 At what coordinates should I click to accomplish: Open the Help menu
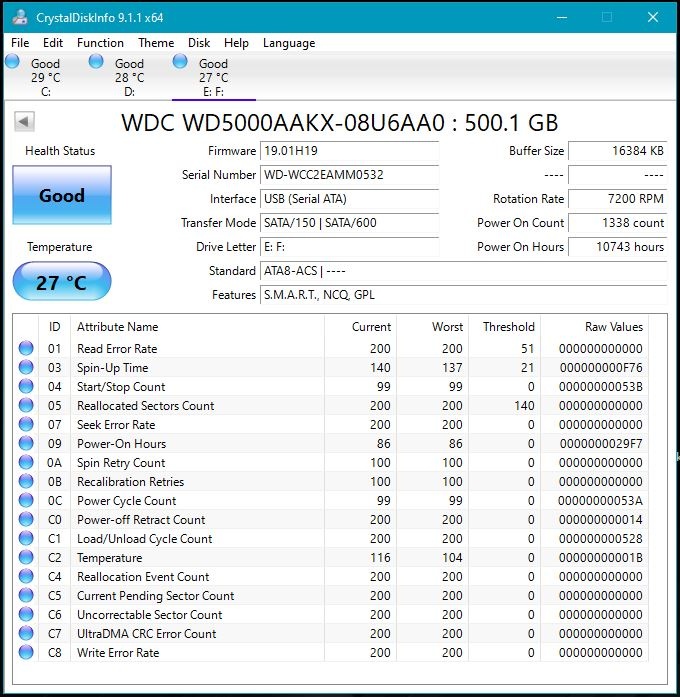(x=236, y=43)
